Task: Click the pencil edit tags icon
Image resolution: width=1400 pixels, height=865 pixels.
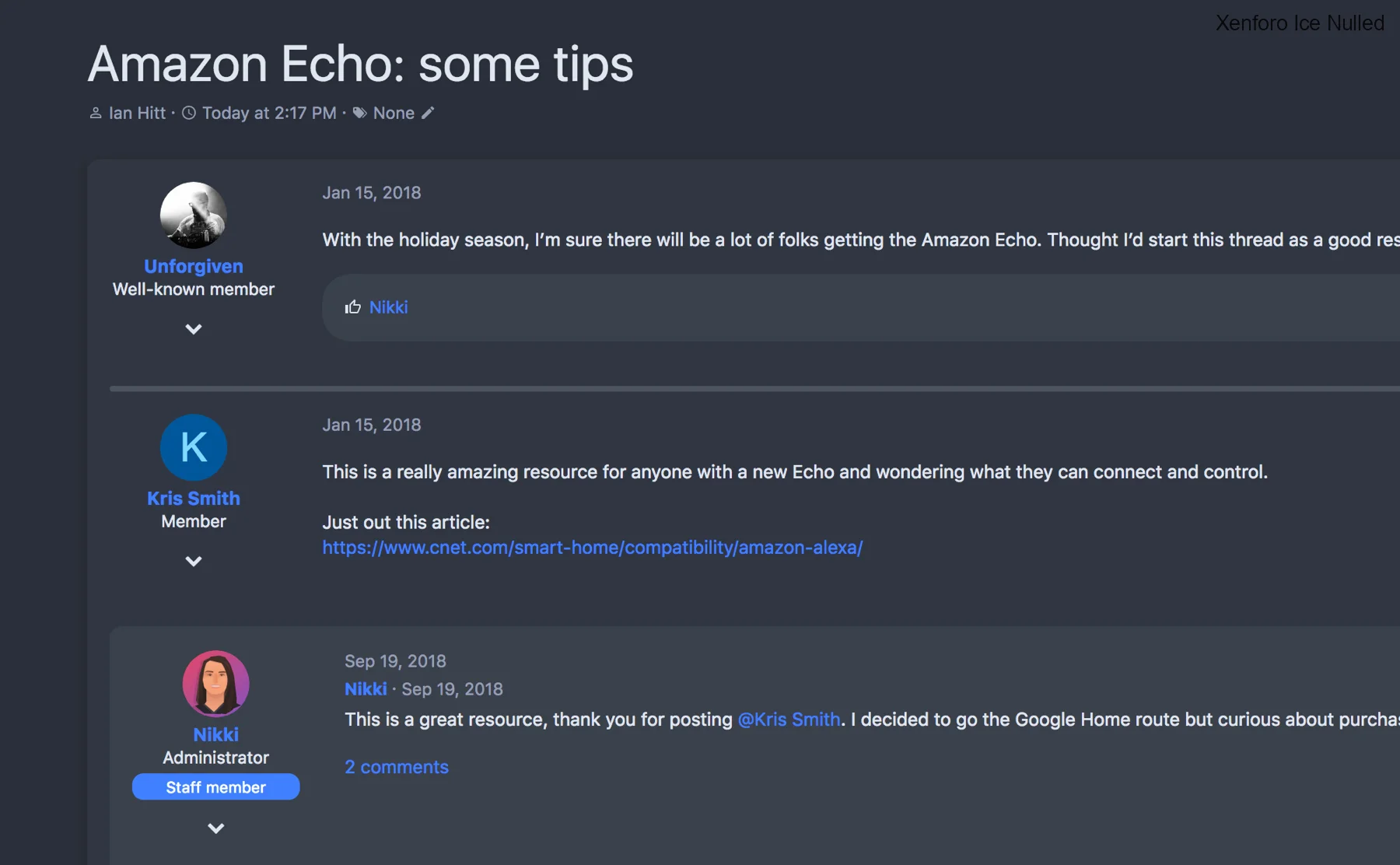Action: pos(428,113)
